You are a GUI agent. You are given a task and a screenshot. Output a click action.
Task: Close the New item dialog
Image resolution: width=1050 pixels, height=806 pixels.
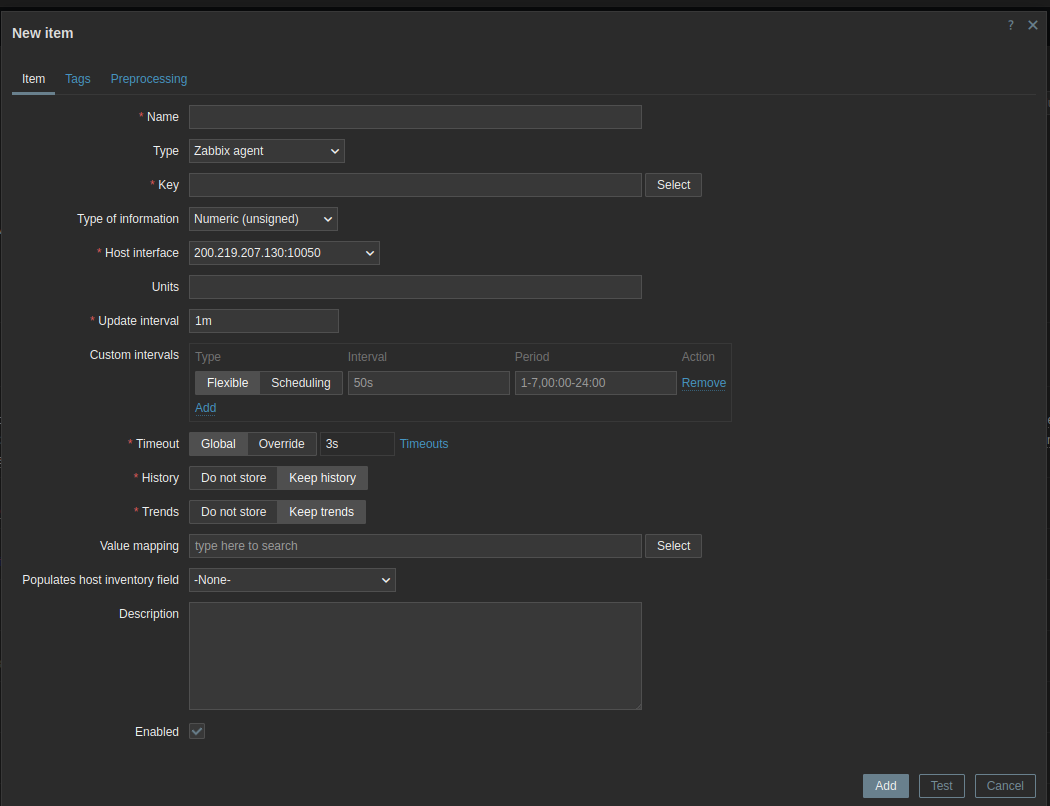click(1033, 25)
